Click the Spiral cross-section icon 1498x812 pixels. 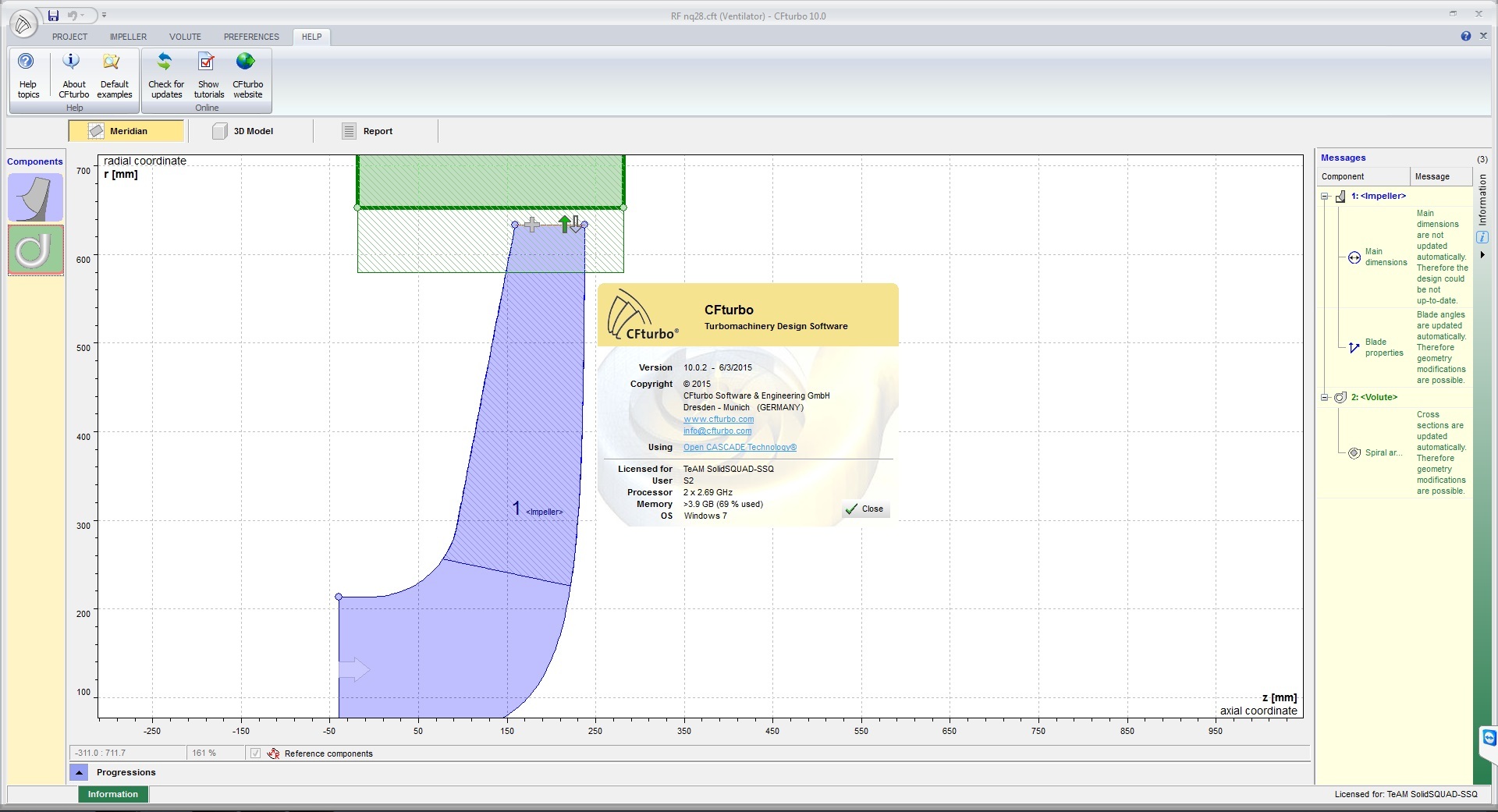tap(1354, 452)
